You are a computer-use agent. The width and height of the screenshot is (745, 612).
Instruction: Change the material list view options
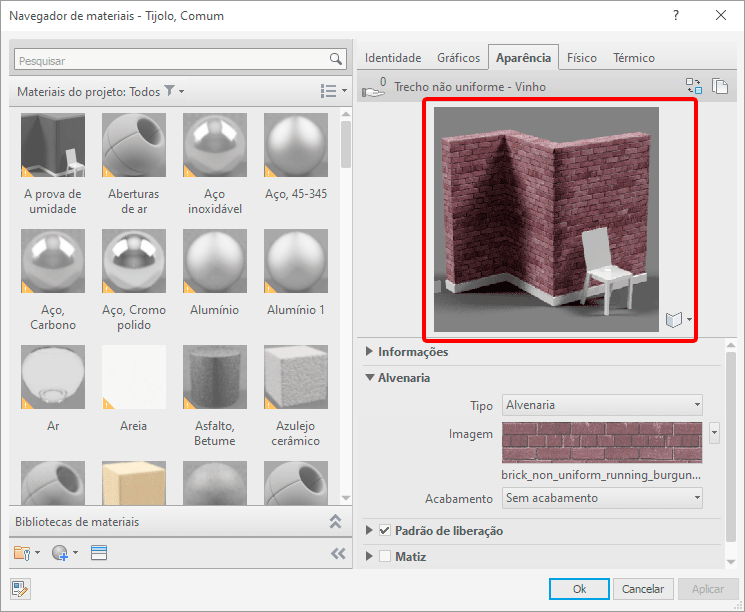click(x=334, y=91)
